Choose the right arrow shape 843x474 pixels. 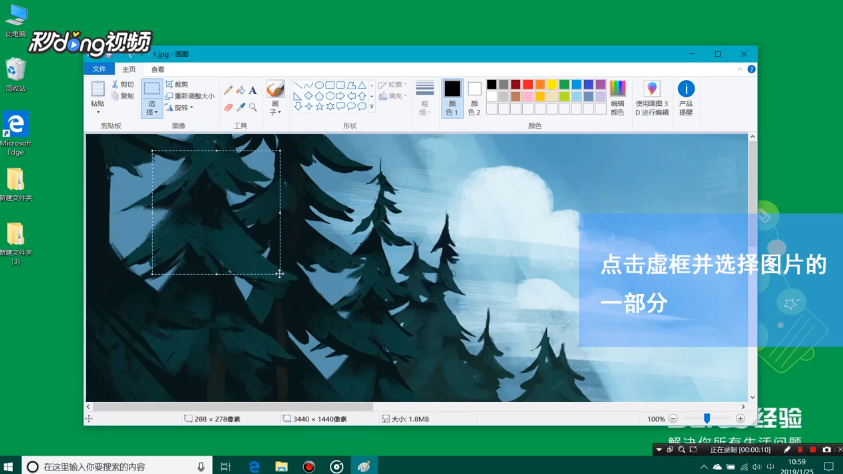click(x=341, y=96)
